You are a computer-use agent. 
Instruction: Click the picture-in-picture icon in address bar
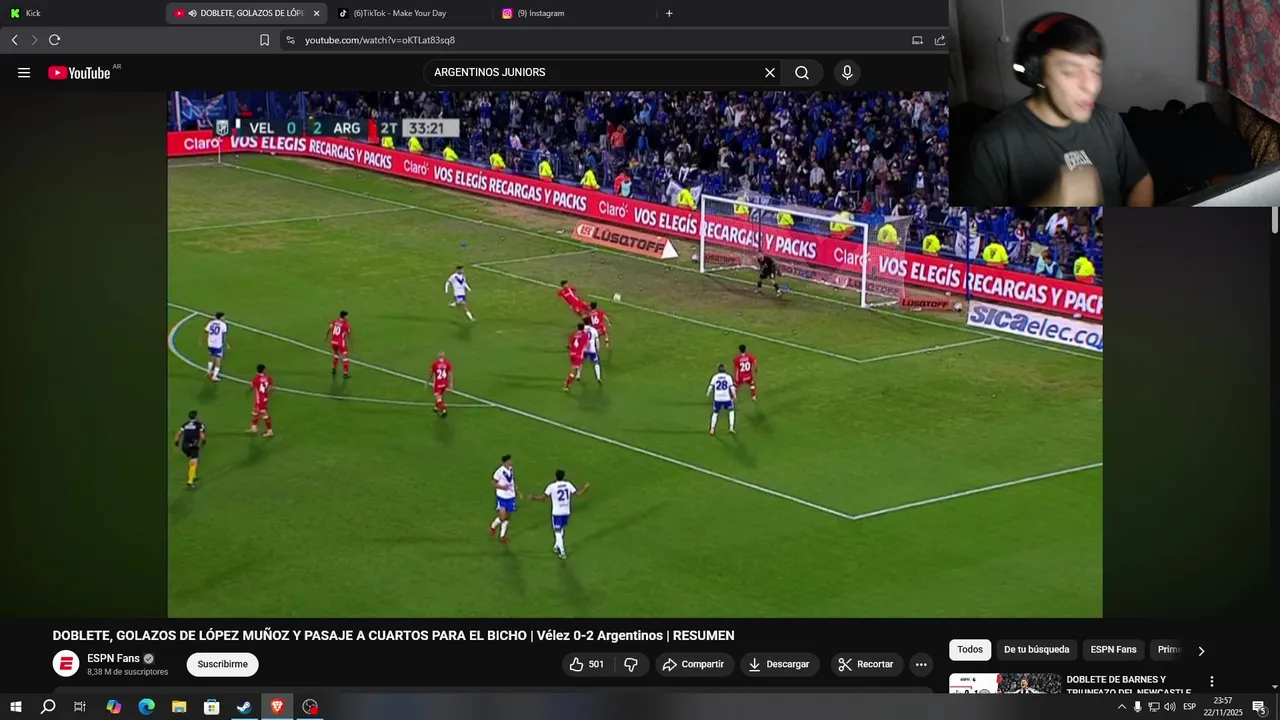[x=917, y=40]
